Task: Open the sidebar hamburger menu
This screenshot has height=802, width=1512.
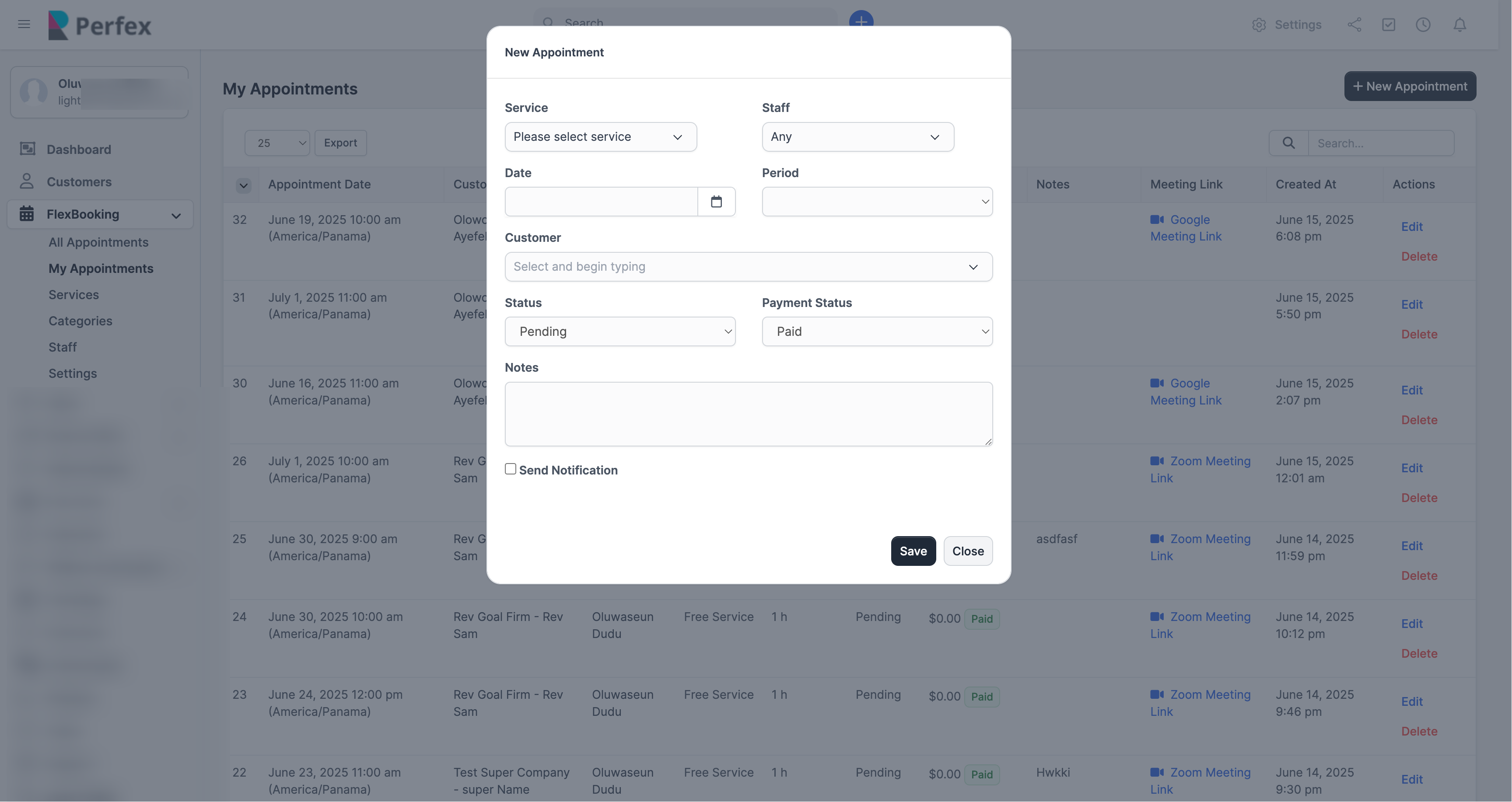Action: click(x=24, y=24)
